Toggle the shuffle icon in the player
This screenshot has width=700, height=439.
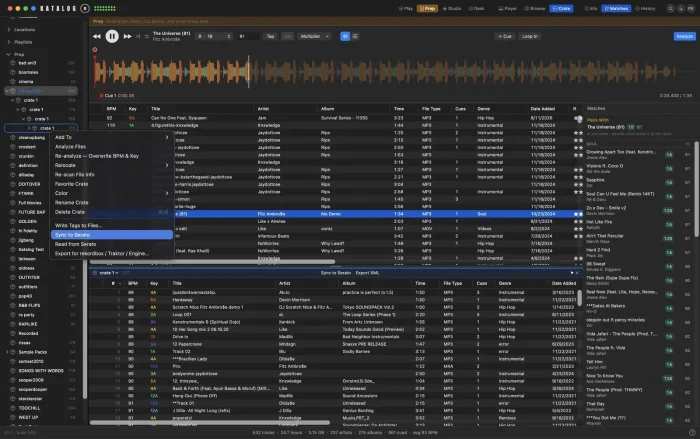coord(138,36)
